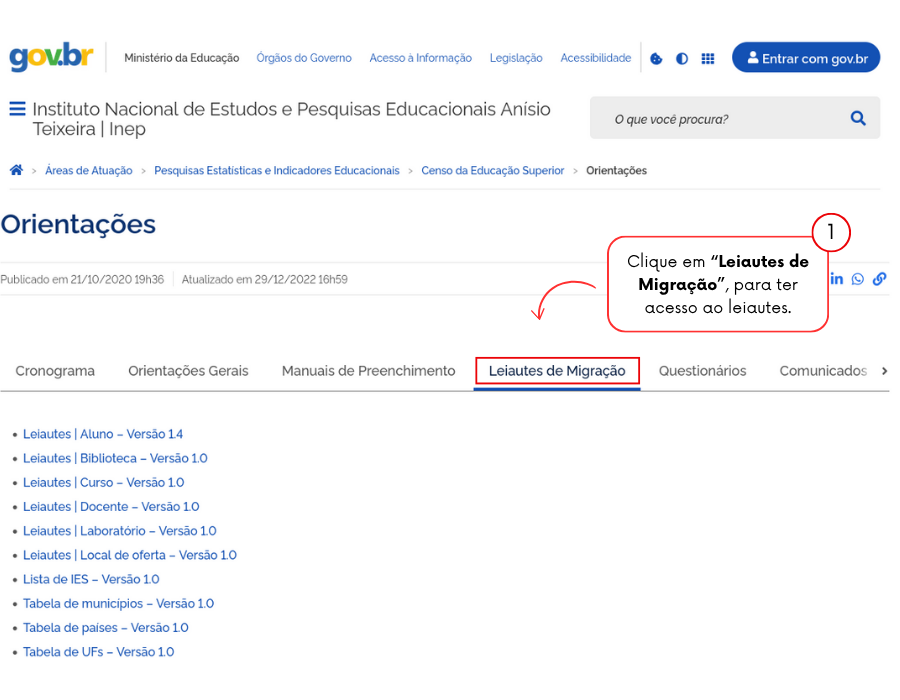
Task: Go to home via breadcrumb house icon
Action: tap(16, 170)
